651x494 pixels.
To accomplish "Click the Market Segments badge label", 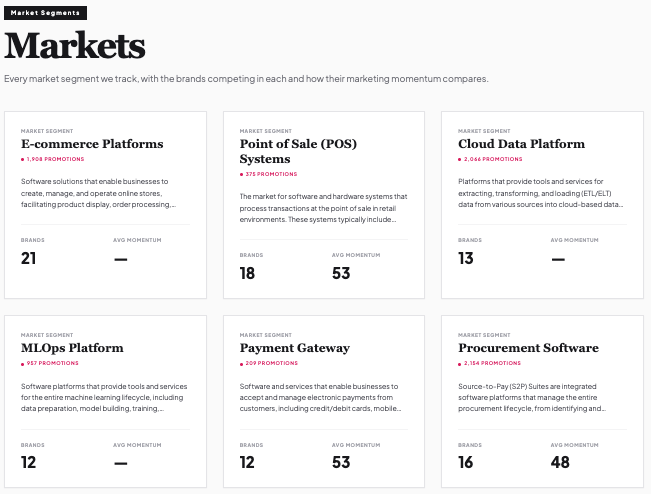I will pyautogui.click(x=45, y=13).
